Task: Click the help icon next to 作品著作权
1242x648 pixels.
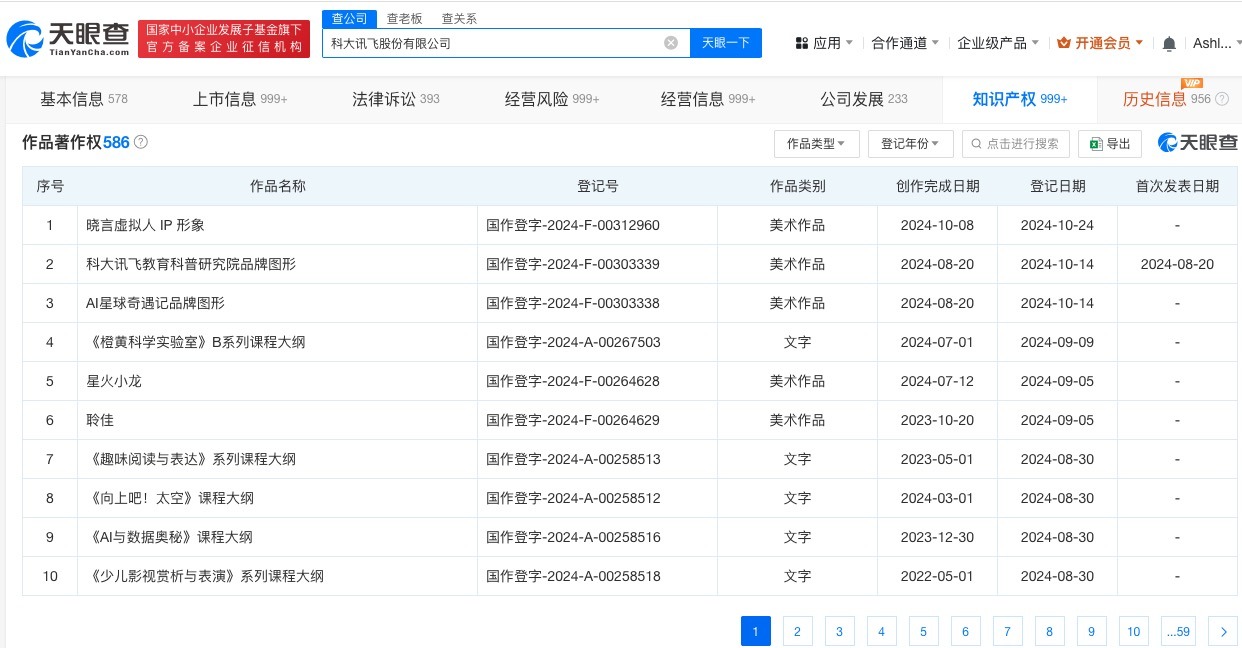Action: pyautogui.click(x=141, y=142)
